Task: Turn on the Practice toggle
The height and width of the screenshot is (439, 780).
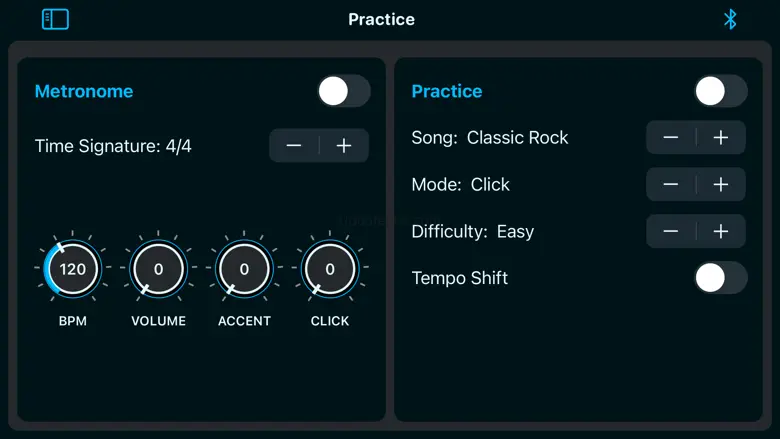Action: point(720,91)
